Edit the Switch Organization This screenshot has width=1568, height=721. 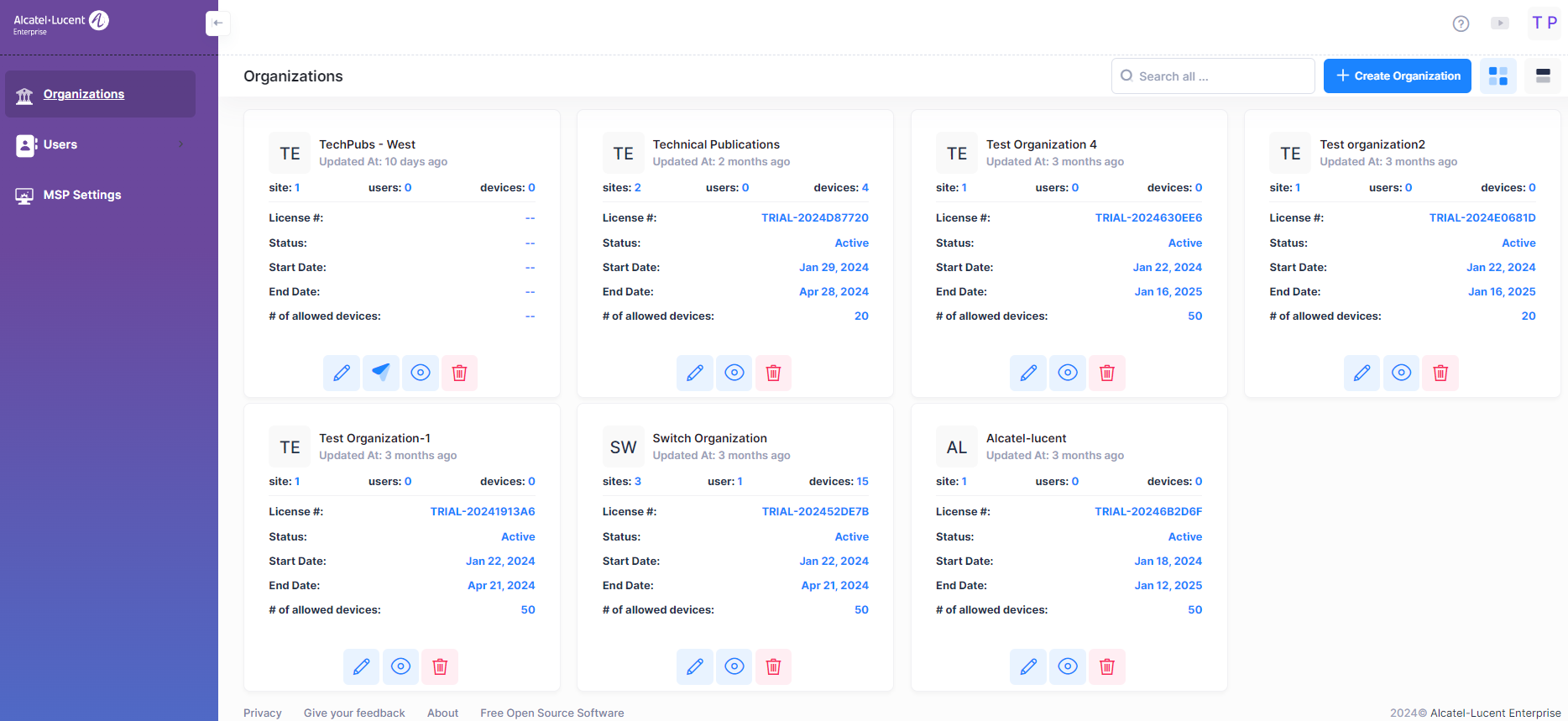[x=695, y=666]
